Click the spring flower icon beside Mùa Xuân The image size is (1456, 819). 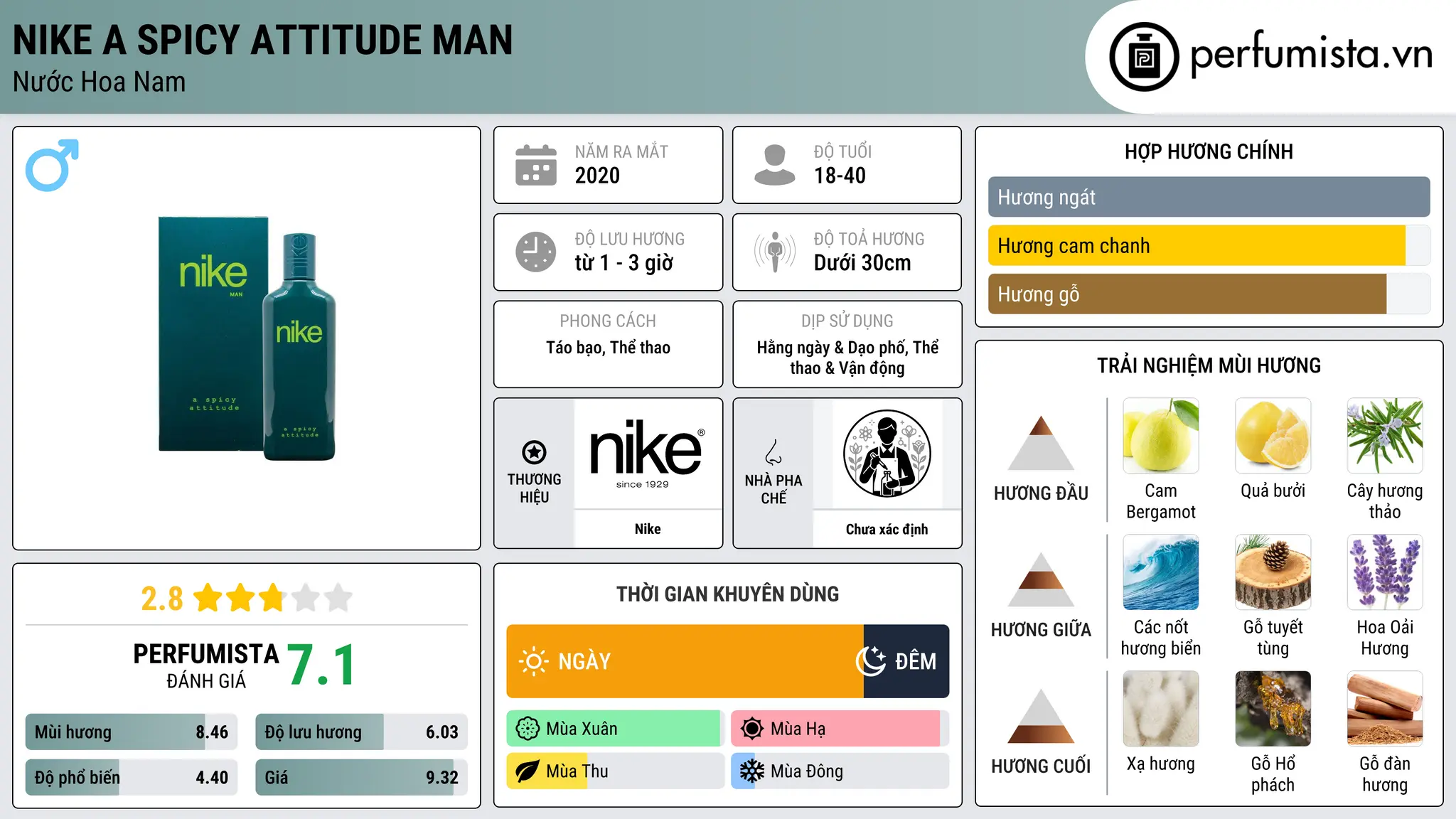pos(528,729)
